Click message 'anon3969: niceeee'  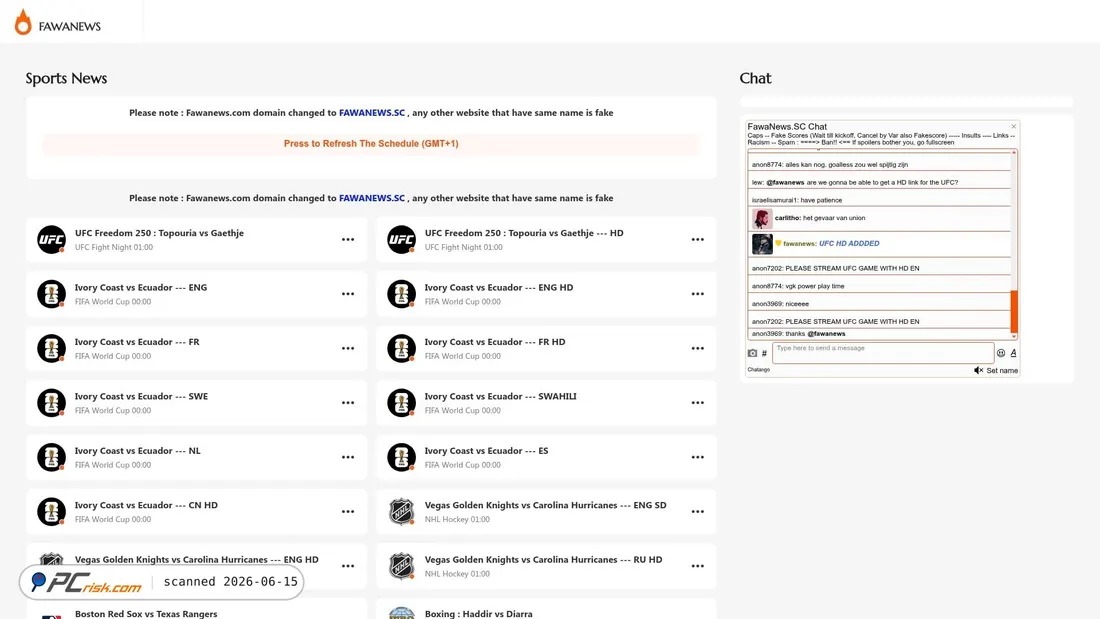coord(780,304)
